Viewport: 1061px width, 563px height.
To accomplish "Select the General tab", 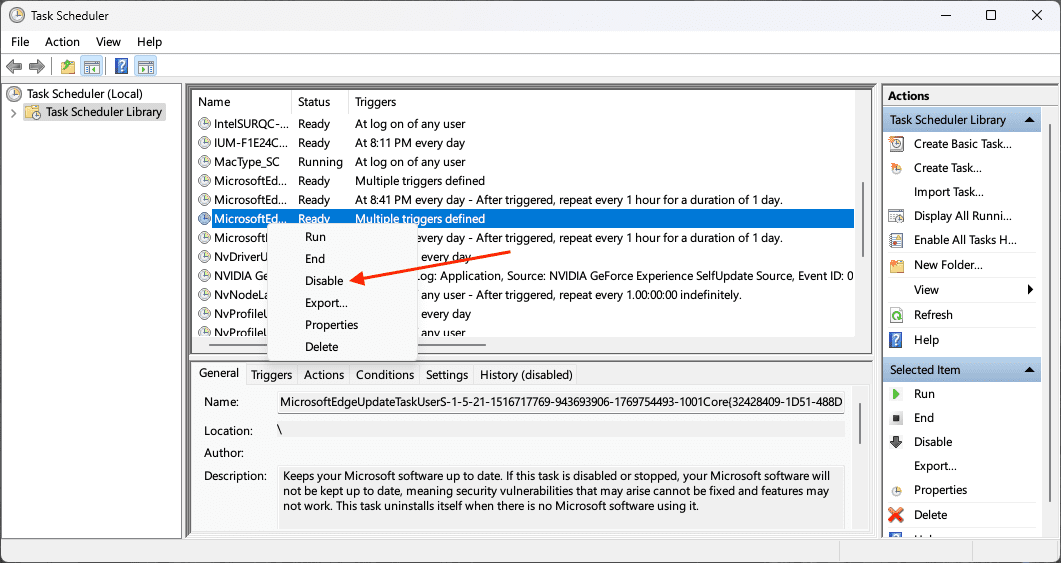I will coord(219,373).
